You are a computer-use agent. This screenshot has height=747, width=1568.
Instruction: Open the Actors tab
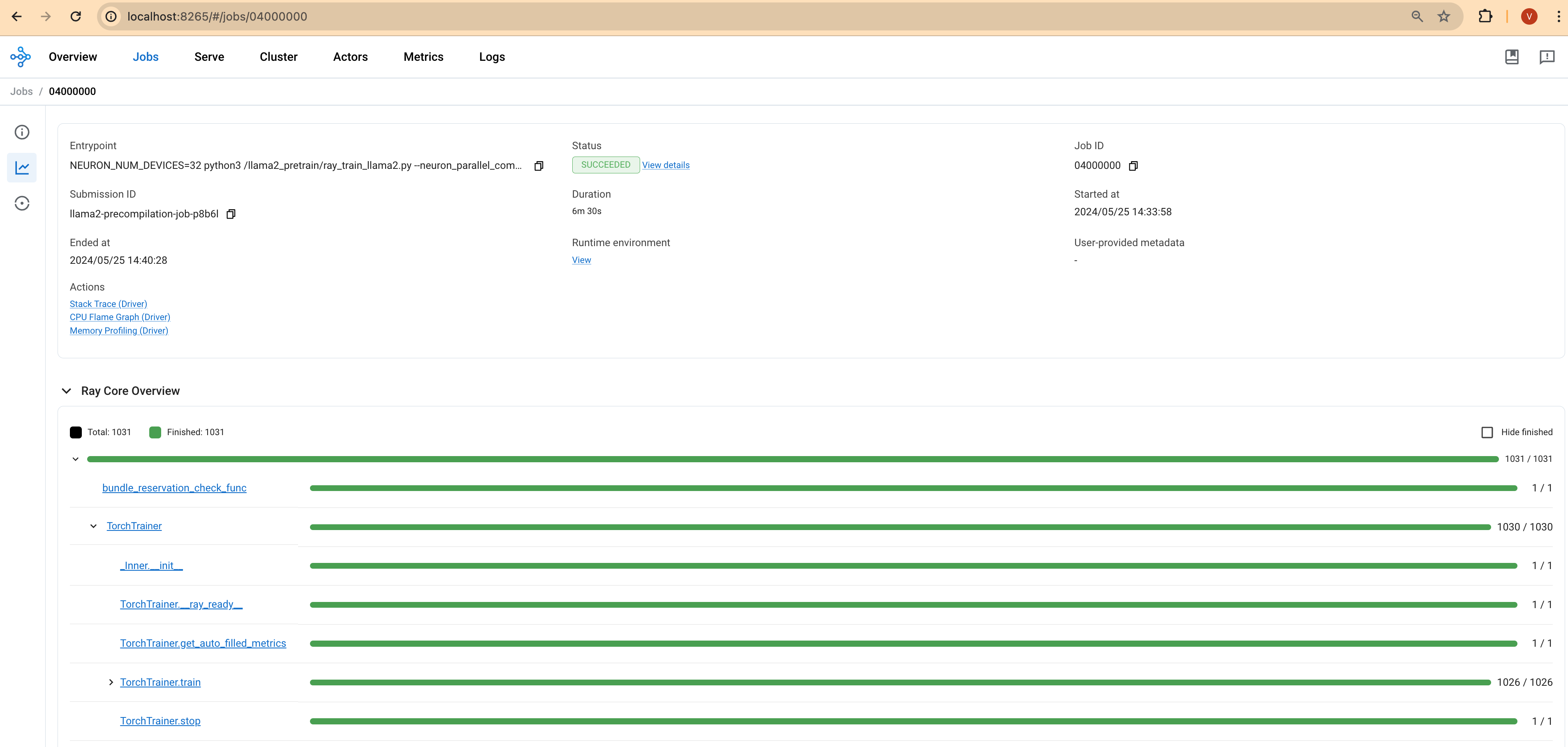350,57
